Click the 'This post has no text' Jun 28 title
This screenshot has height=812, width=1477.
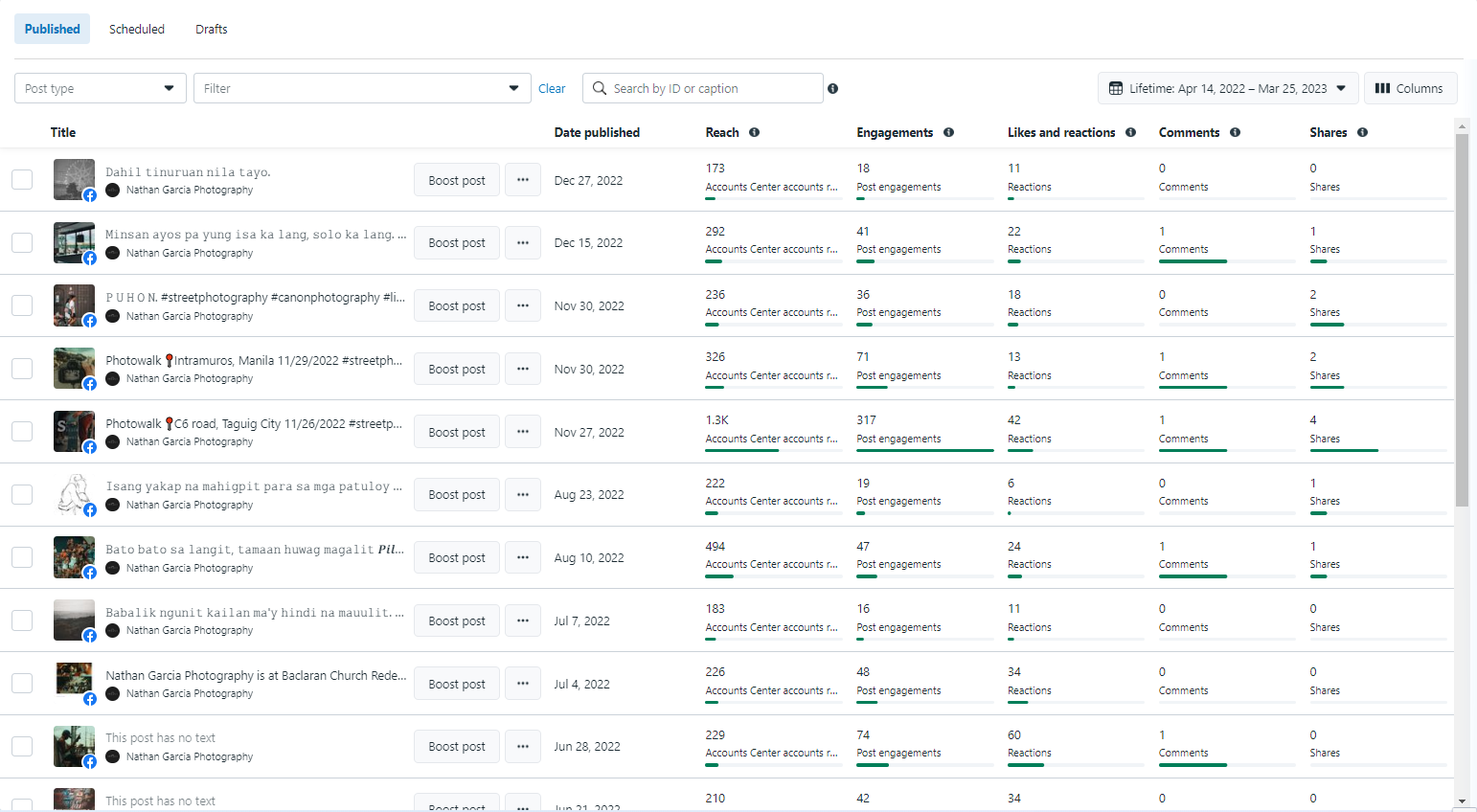[160, 737]
